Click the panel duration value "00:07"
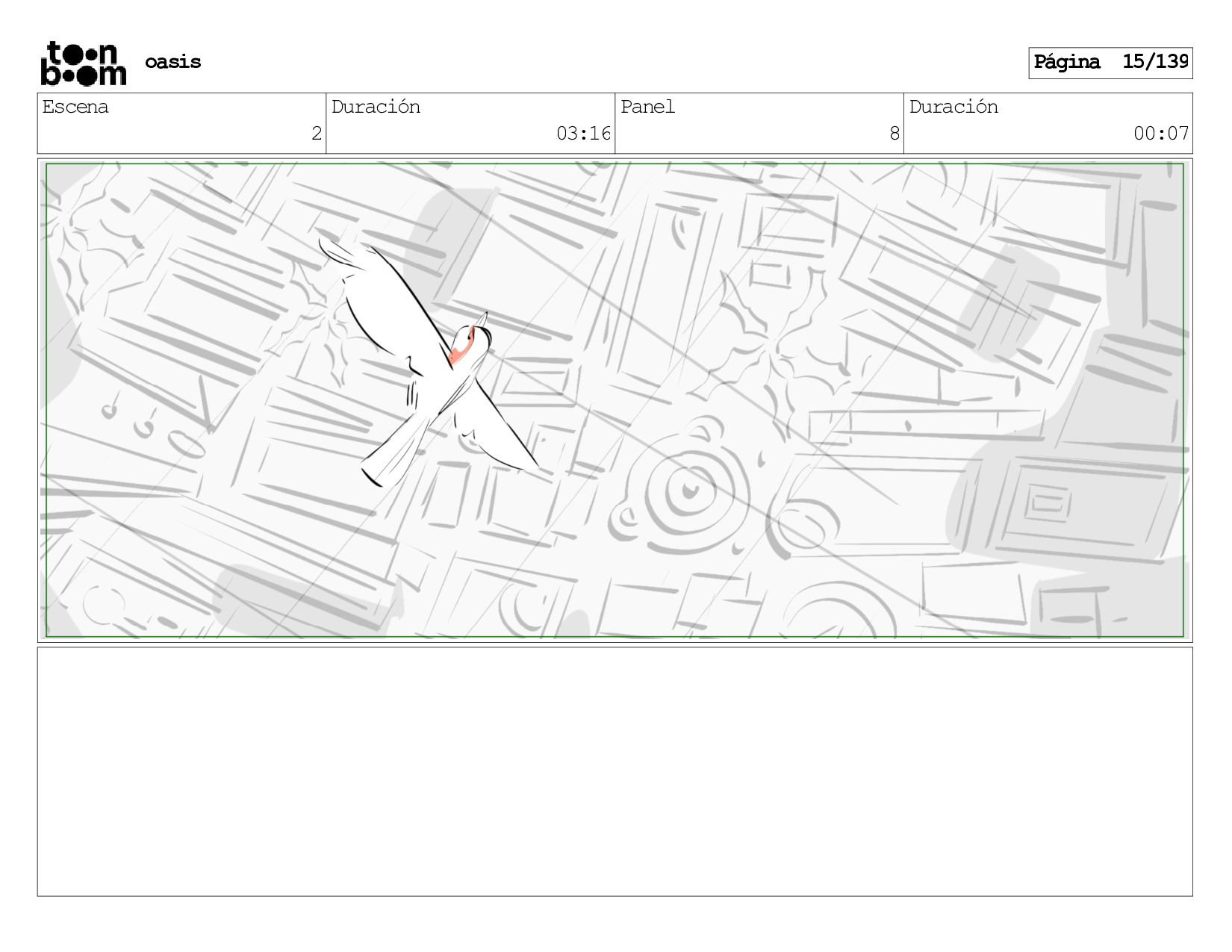Screen dimensions: 1232x952 [1161, 134]
